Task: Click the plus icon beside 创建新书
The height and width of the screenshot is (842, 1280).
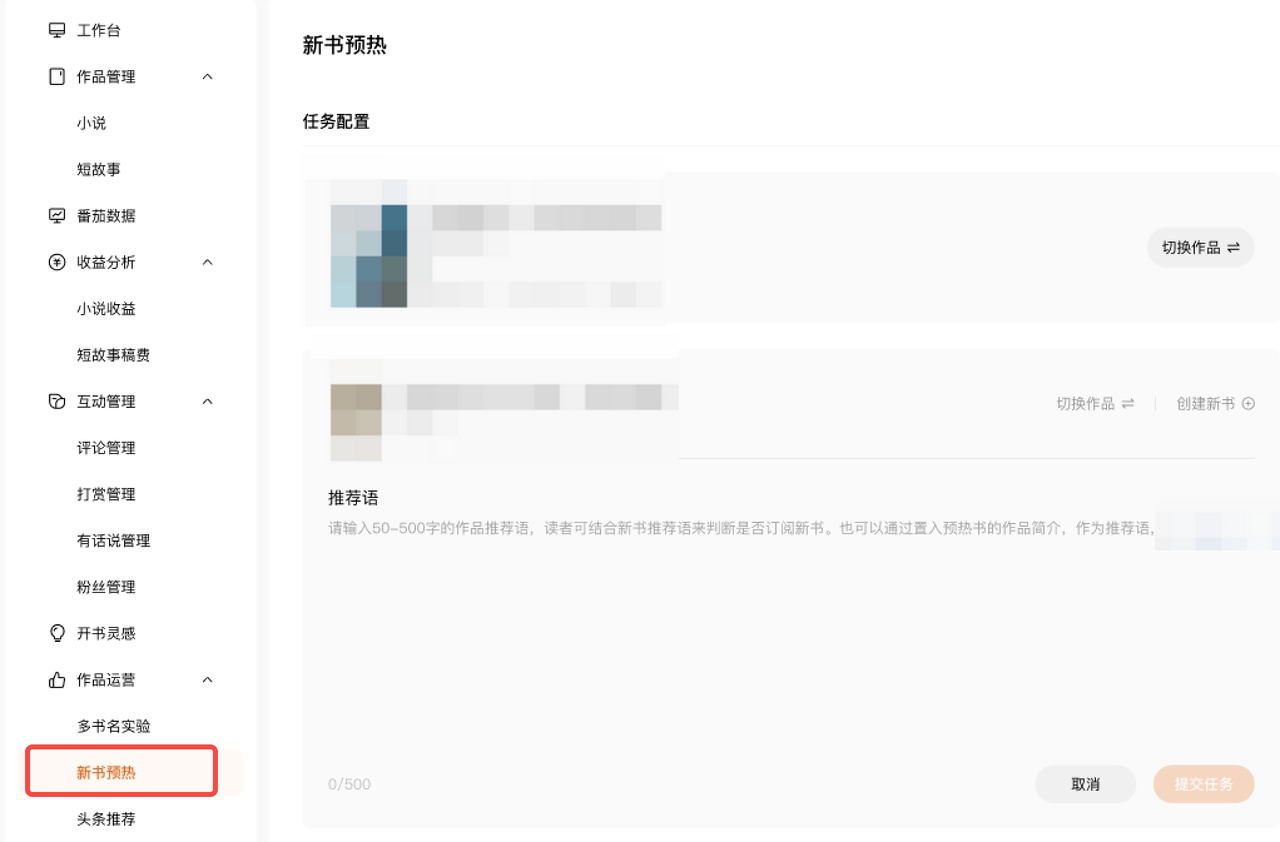Action: [1247, 404]
